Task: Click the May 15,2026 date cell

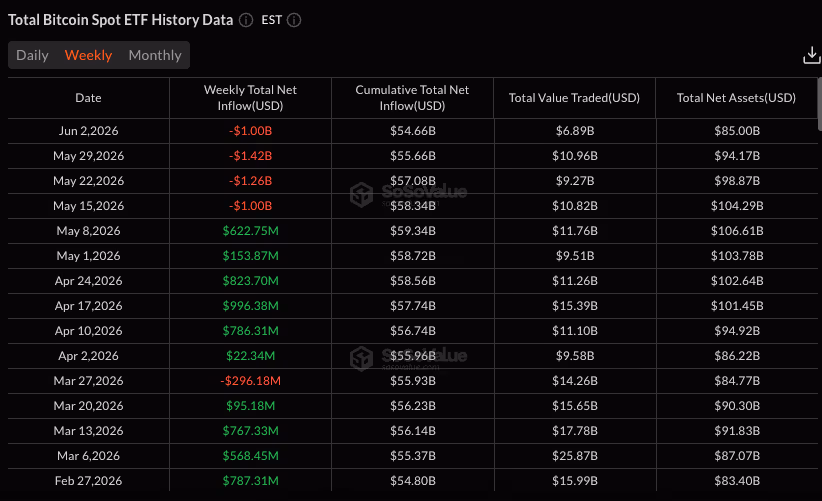Action: click(89, 206)
